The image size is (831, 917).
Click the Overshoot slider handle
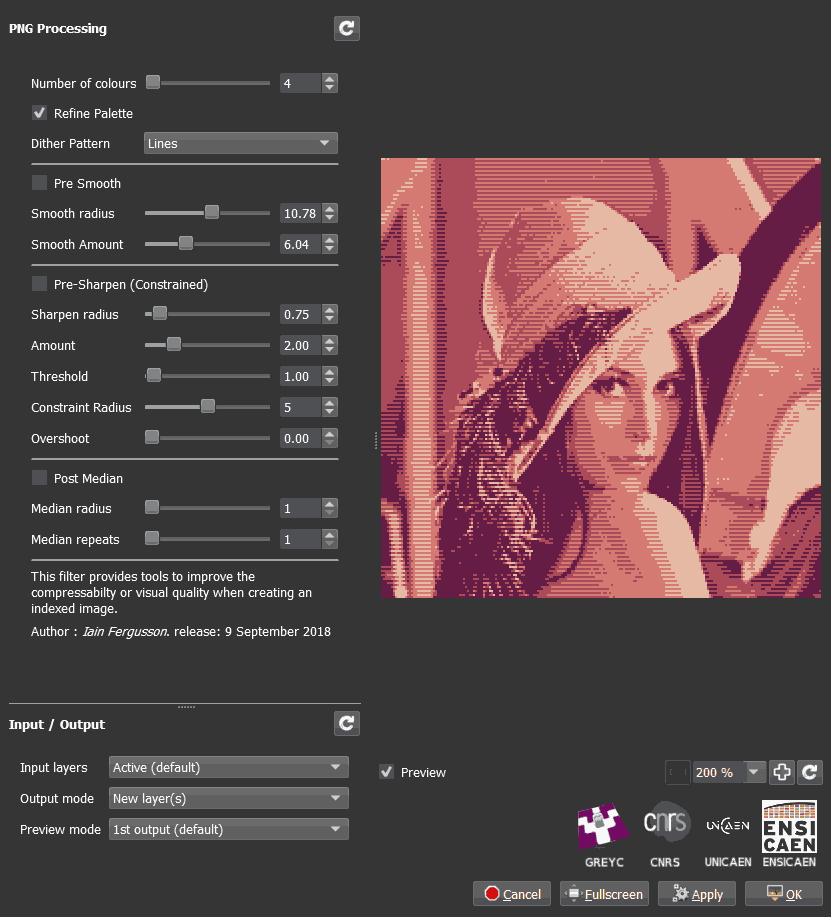point(152,437)
